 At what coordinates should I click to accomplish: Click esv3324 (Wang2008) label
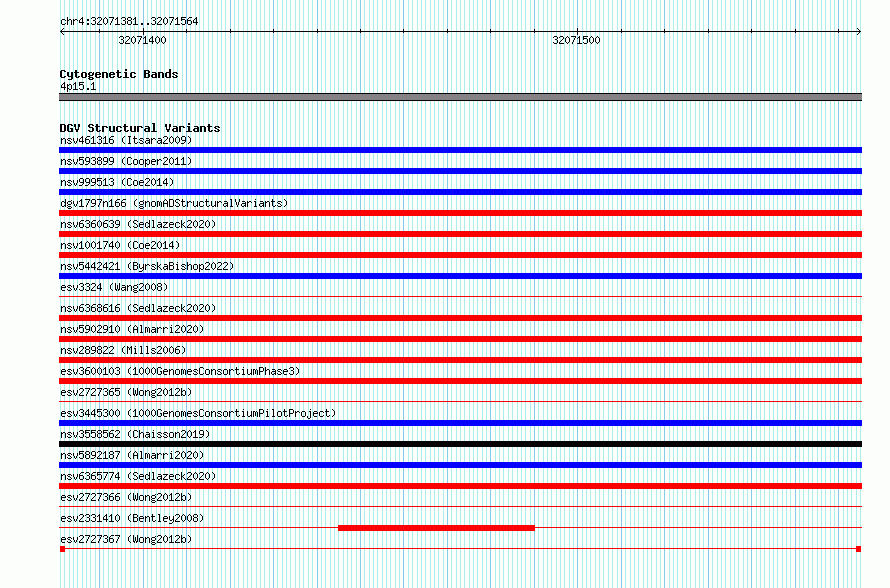(114, 287)
